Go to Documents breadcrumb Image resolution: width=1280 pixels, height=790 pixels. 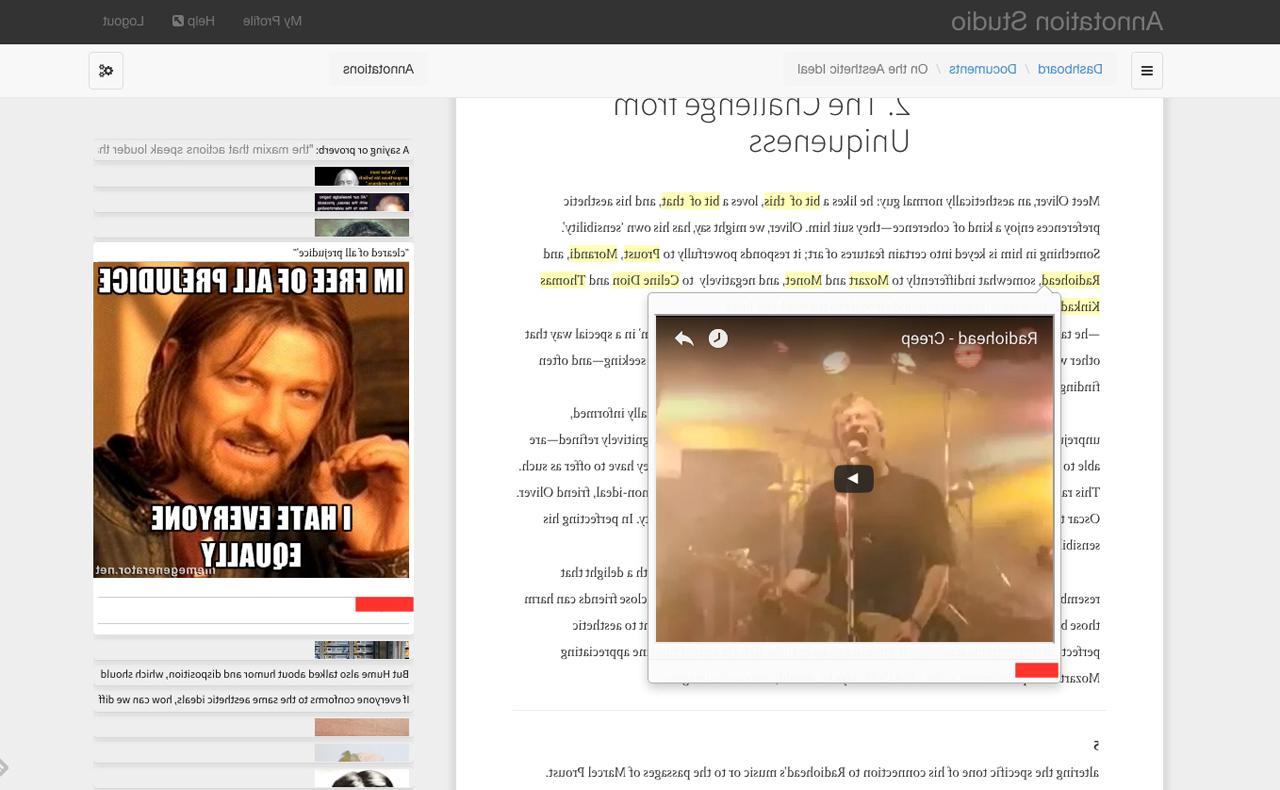click(983, 69)
